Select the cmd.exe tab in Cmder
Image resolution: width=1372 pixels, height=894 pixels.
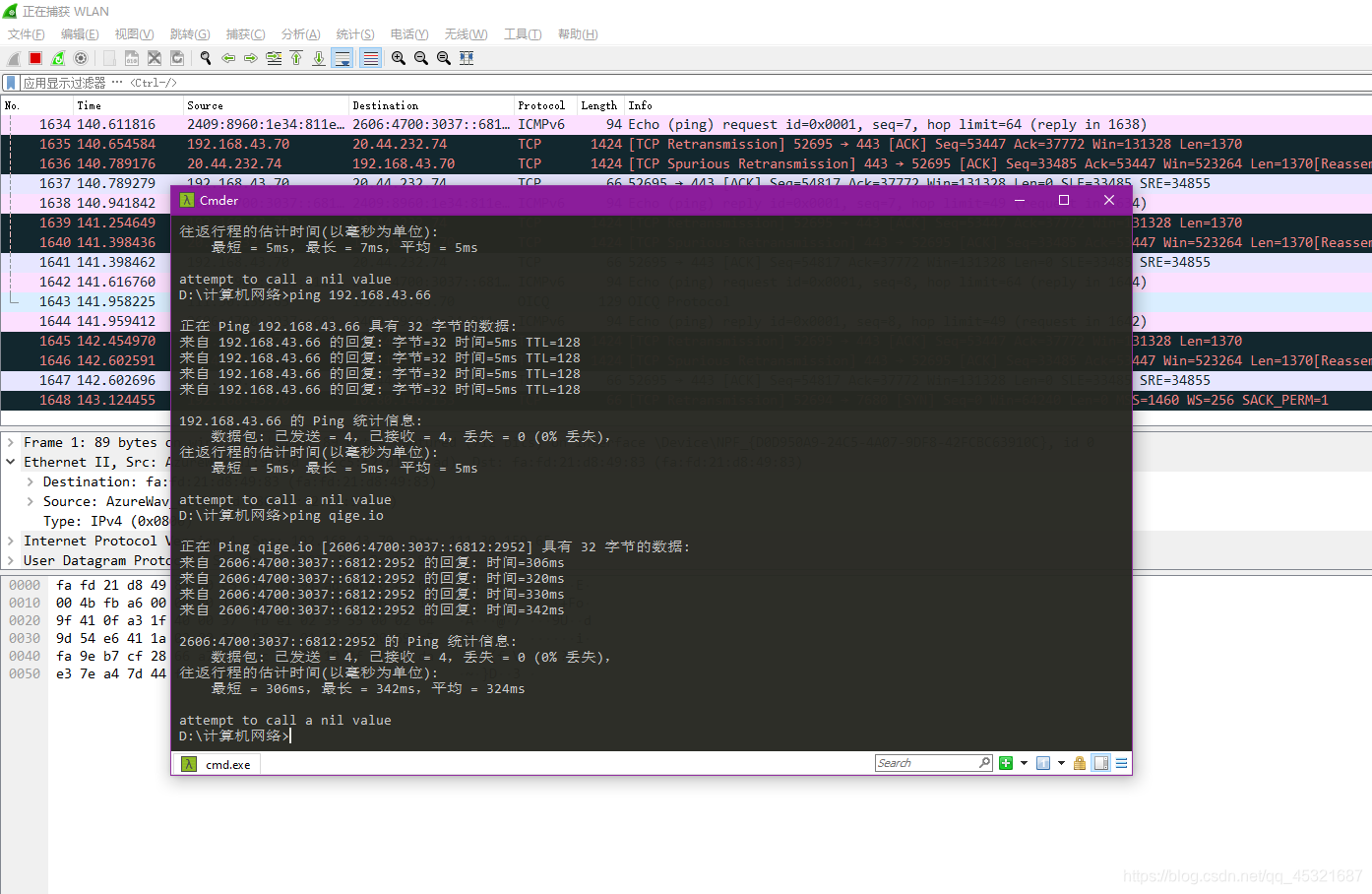coord(217,764)
